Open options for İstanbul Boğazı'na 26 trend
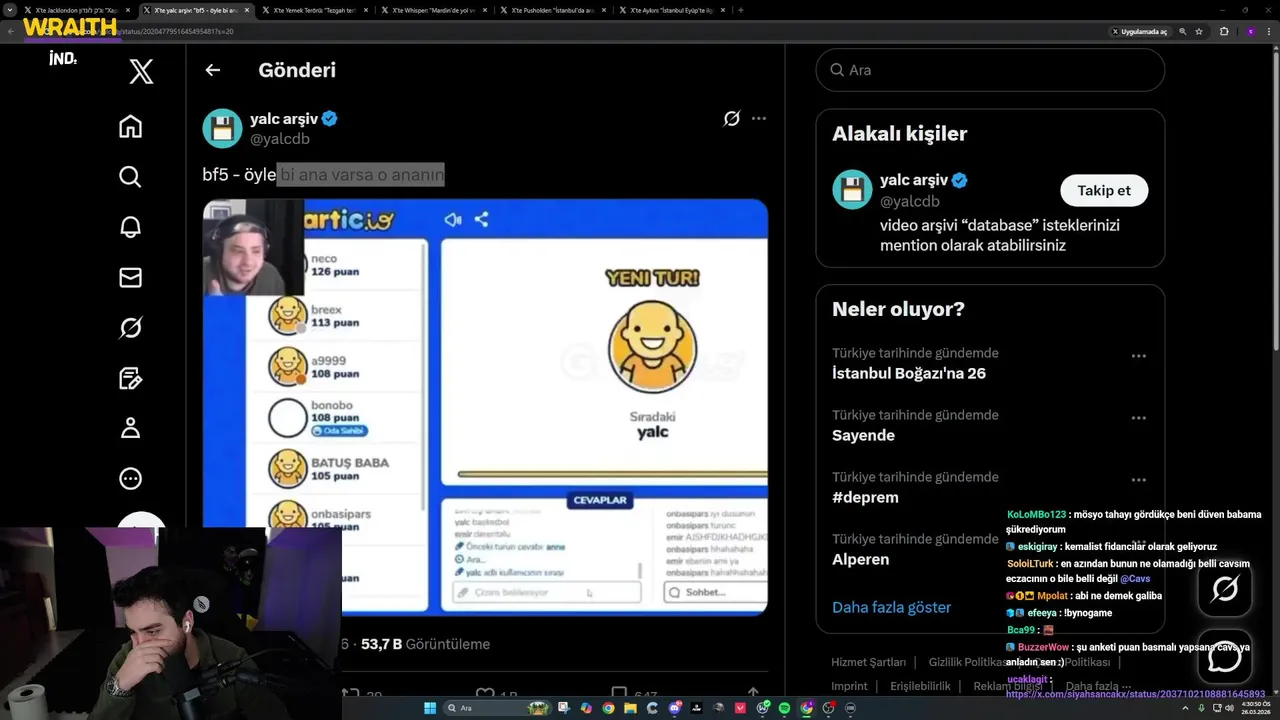This screenshot has height=720, width=1280. (x=1138, y=356)
